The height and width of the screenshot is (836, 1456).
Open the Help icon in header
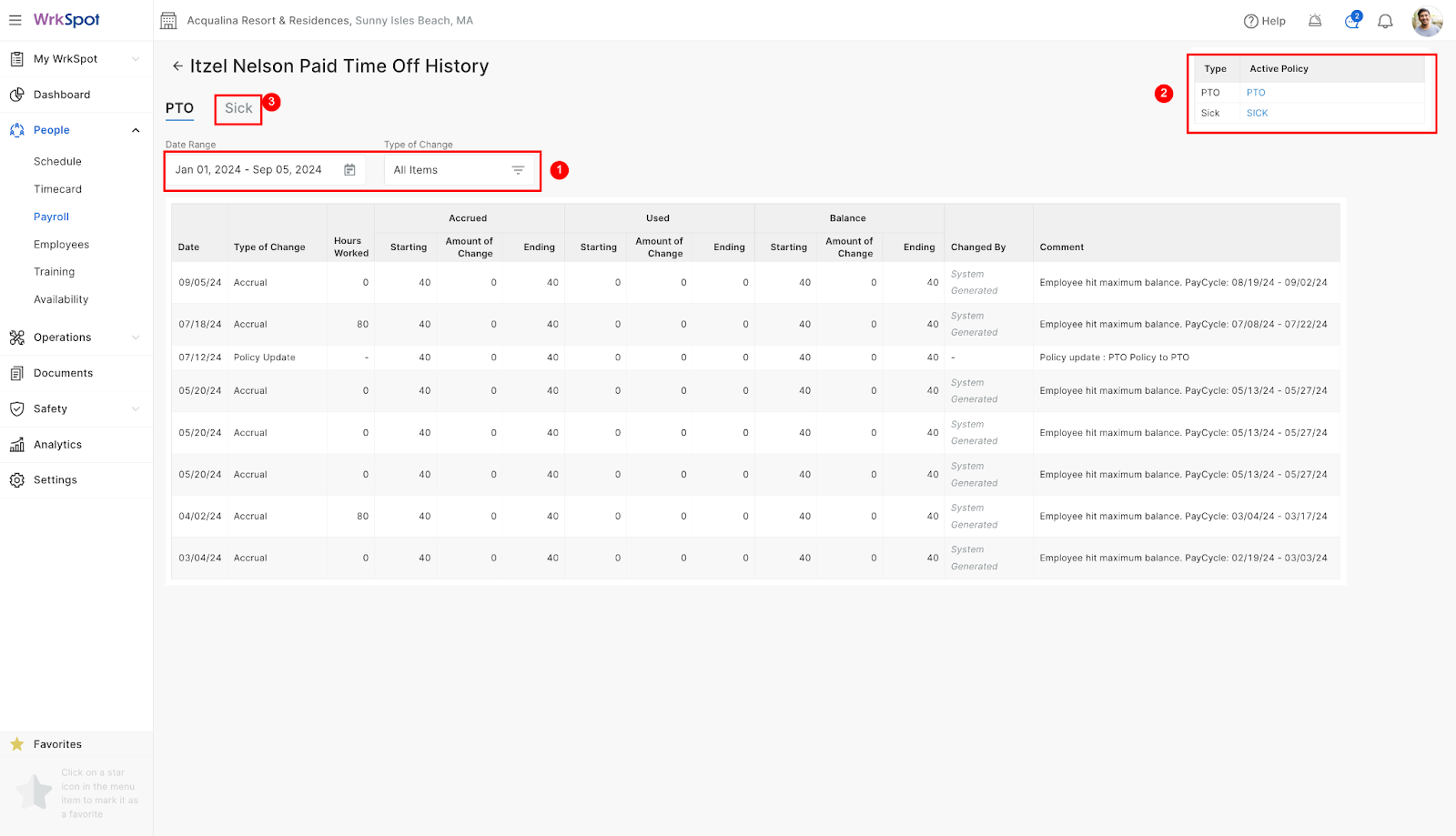1264,21
